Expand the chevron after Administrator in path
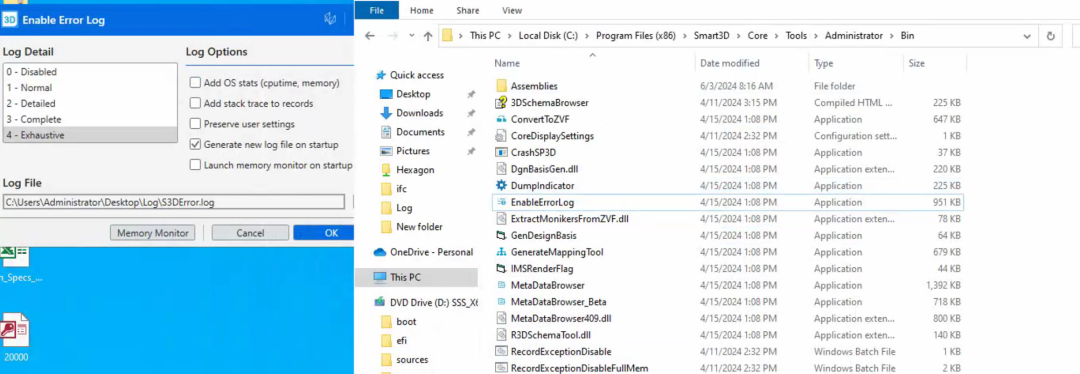 coord(892,36)
